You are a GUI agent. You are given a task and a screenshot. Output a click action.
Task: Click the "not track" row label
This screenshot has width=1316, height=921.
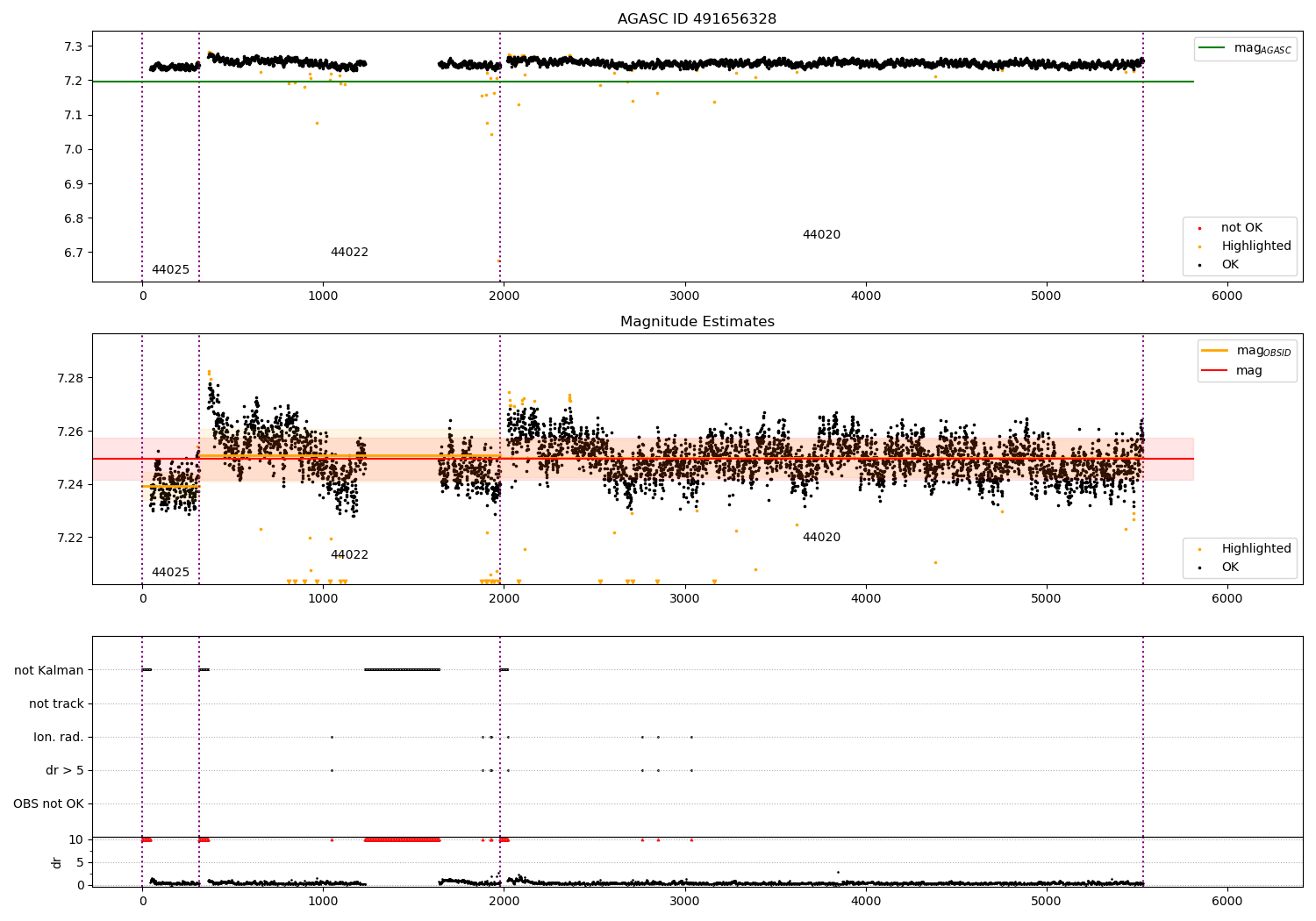coord(56,703)
